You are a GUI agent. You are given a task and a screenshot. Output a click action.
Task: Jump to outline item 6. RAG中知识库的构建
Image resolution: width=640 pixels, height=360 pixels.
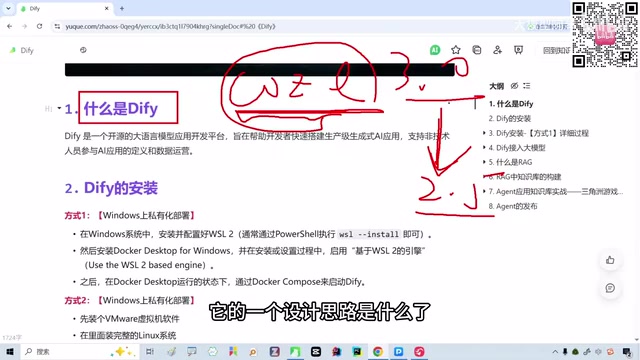[525, 177]
